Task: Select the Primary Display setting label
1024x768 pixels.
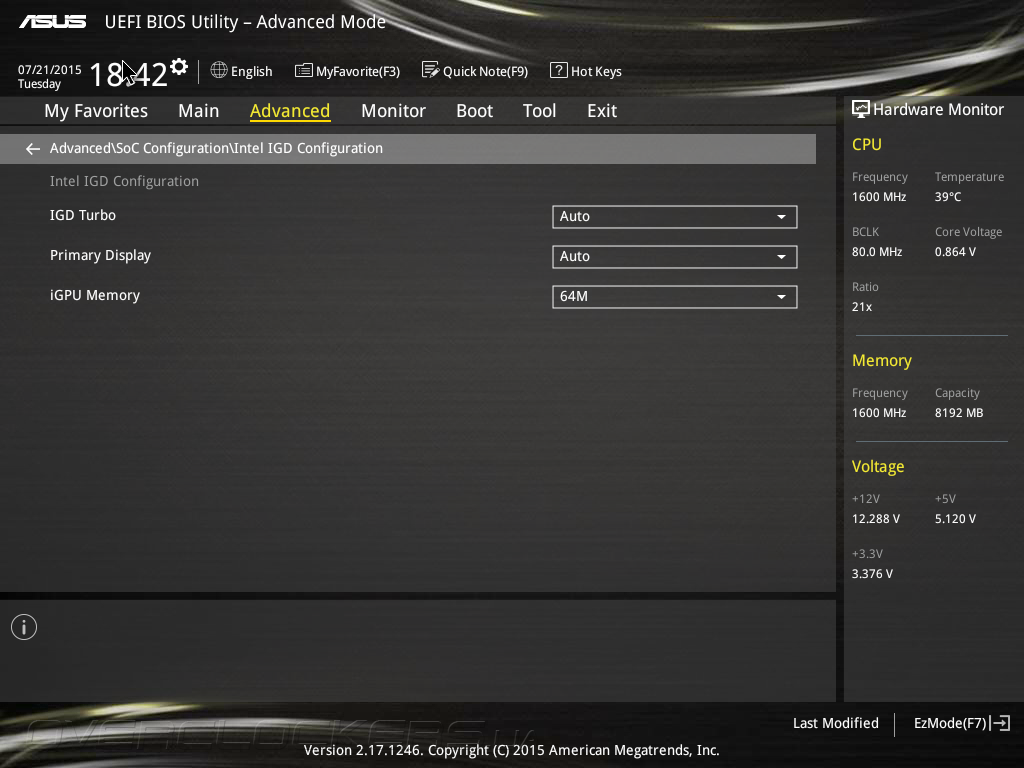Action: point(101,255)
